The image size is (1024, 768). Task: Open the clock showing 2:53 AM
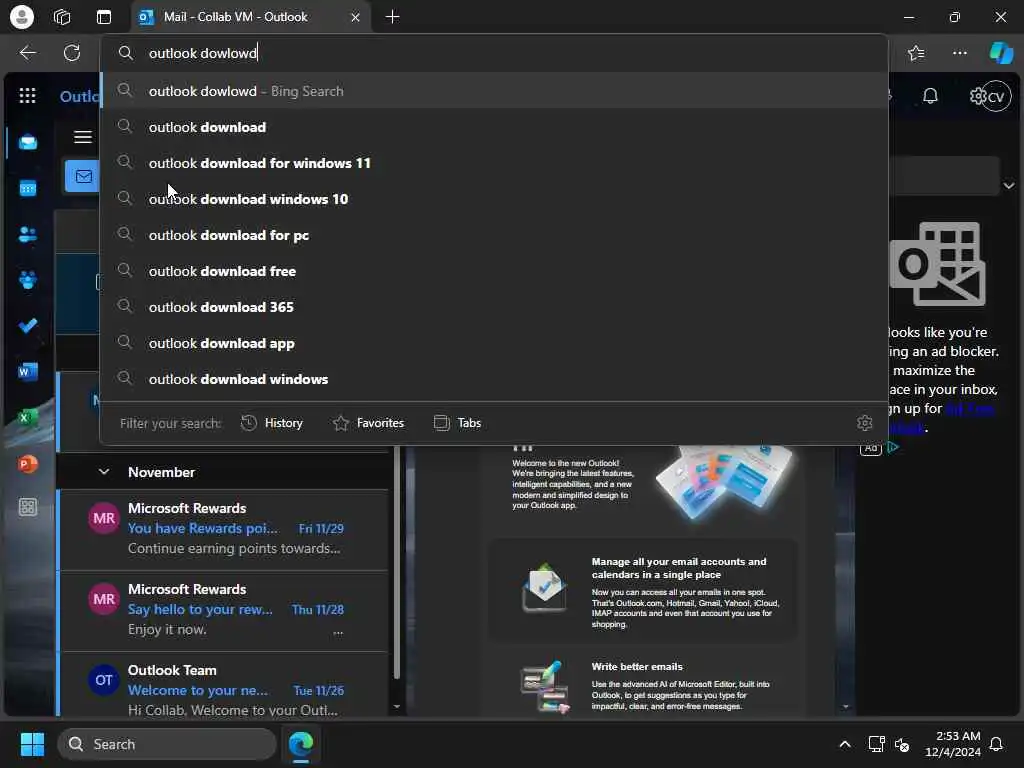953,744
